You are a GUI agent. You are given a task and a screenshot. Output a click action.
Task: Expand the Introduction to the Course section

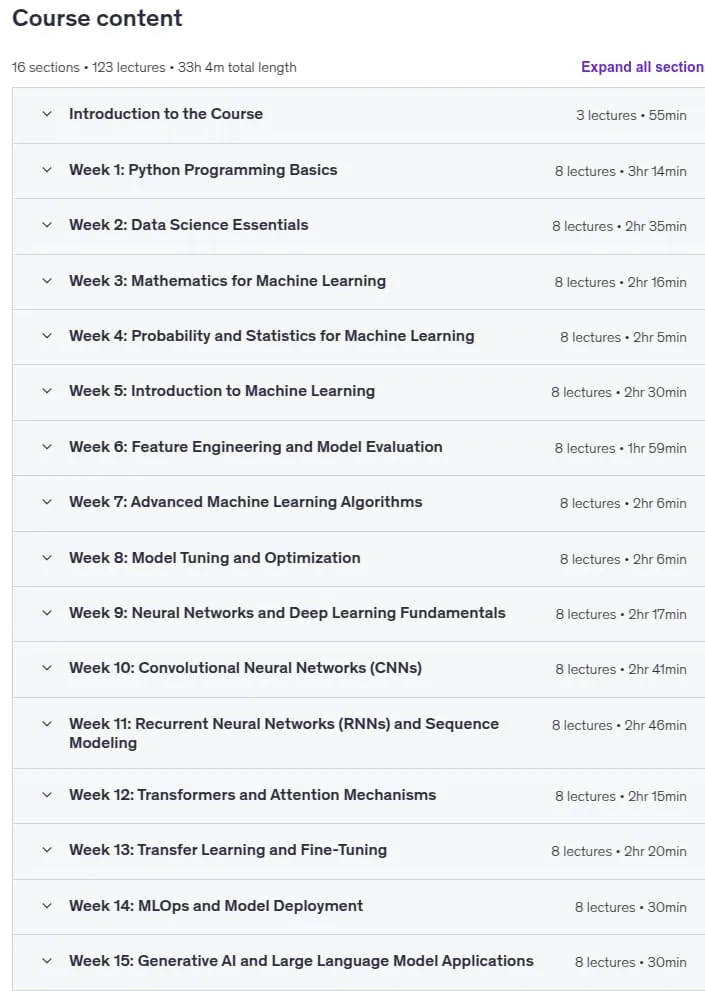[x=359, y=115]
